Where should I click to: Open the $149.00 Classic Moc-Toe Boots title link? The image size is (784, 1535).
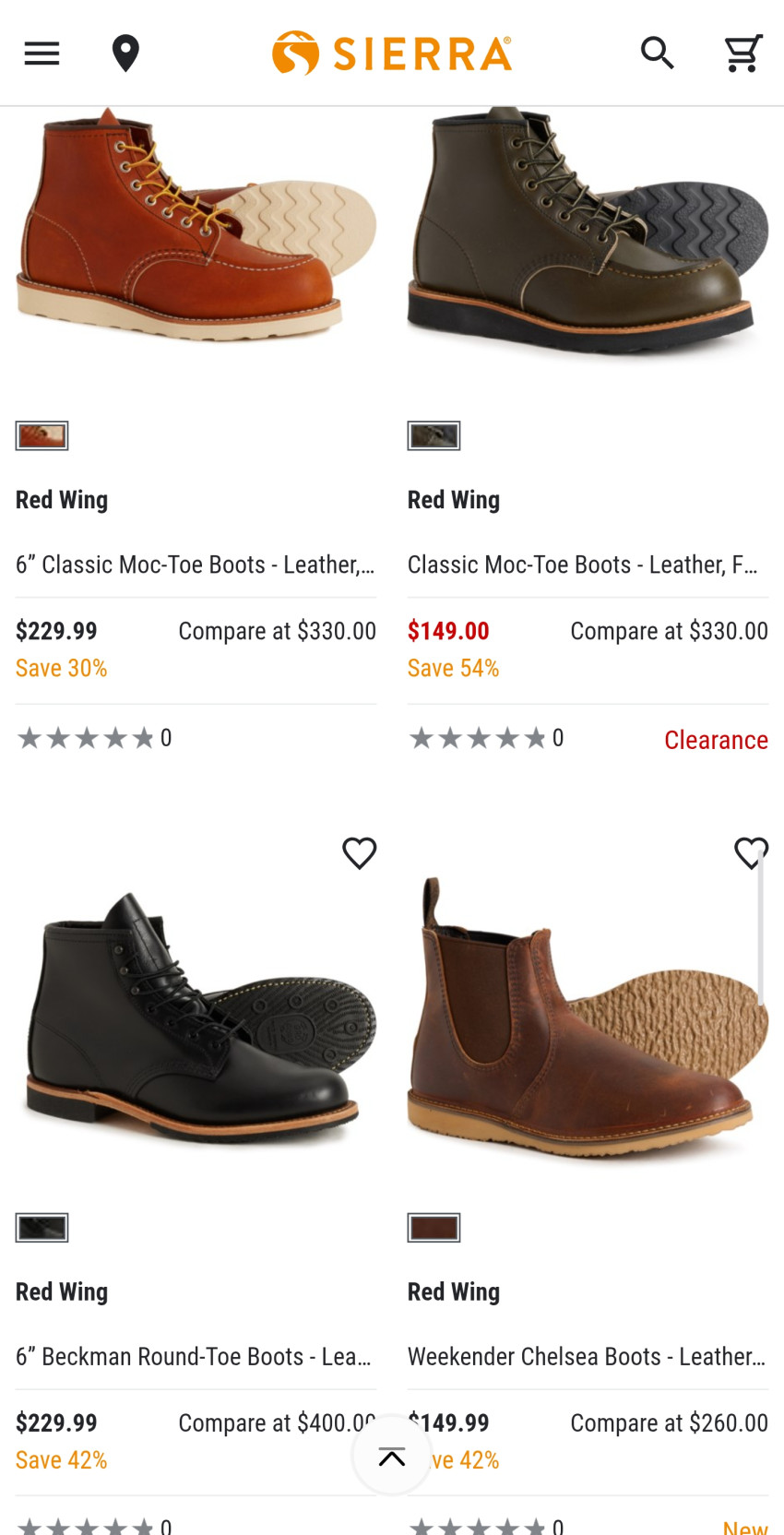tap(582, 565)
